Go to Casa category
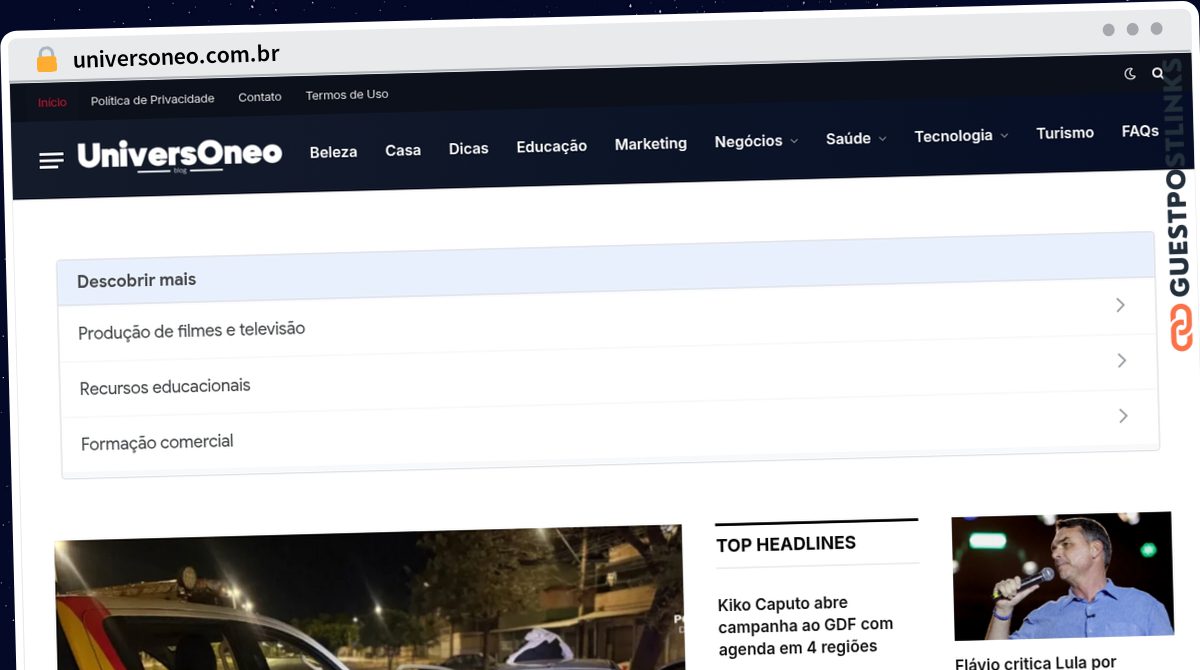The height and width of the screenshot is (670, 1200). [x=403, y=150]
